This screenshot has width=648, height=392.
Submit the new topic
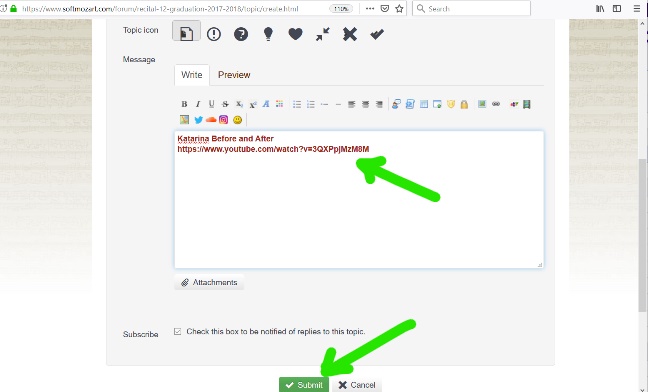coord(304,385)
